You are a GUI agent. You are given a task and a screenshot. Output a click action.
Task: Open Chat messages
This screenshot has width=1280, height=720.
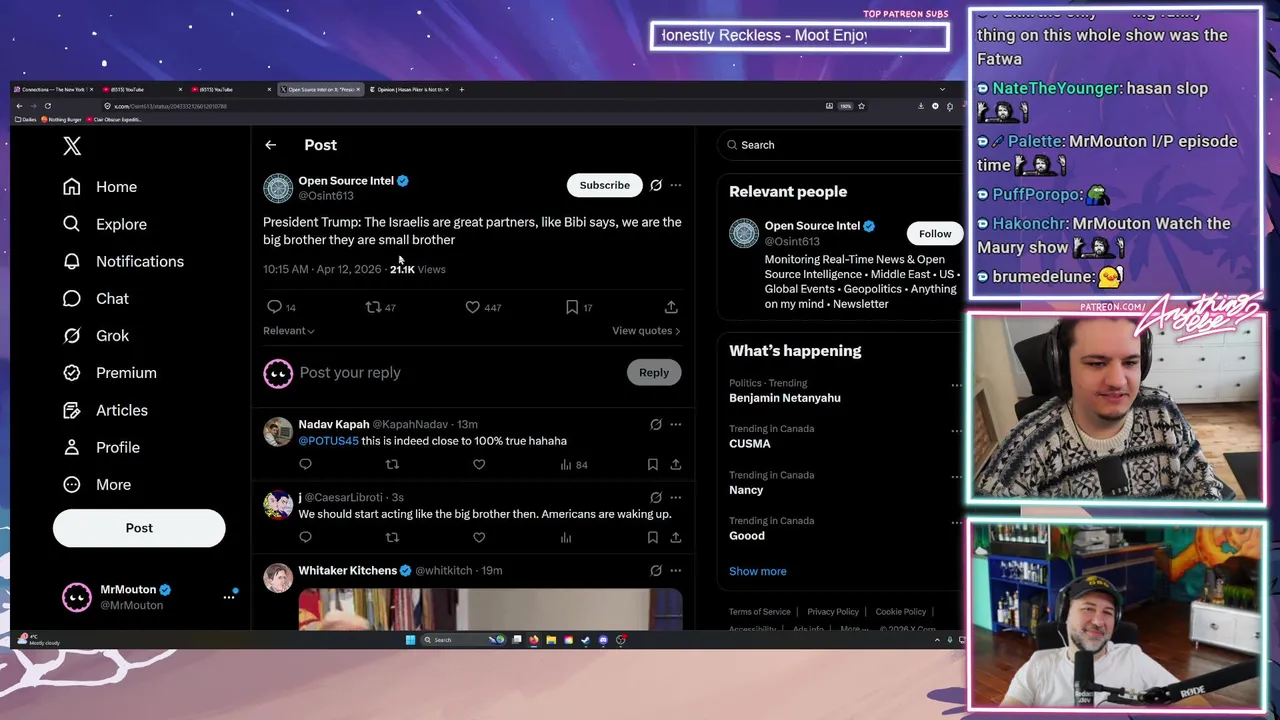pos(96,298)
